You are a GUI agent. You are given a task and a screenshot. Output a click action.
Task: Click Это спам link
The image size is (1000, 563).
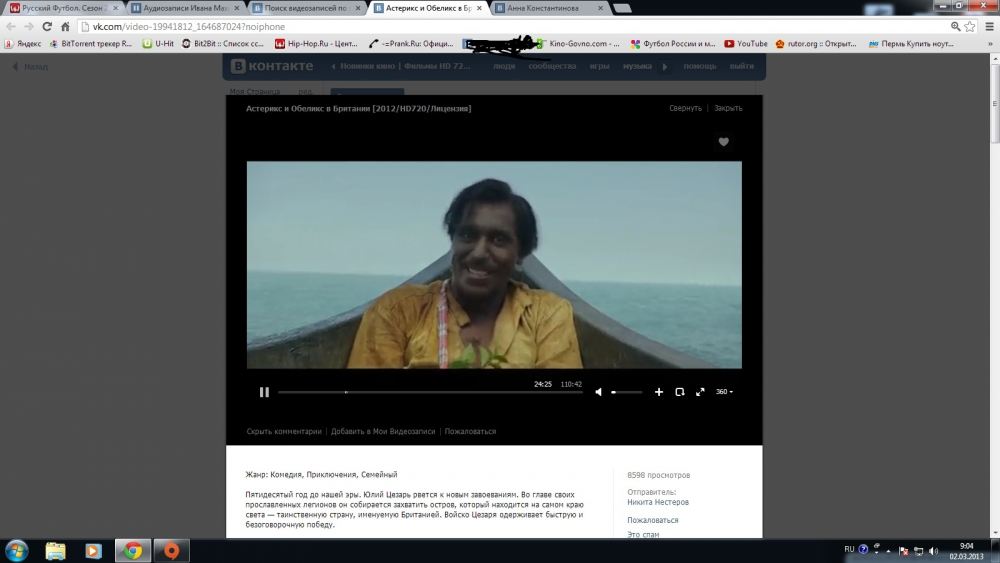pyautogui.click(x=643, y=534)
